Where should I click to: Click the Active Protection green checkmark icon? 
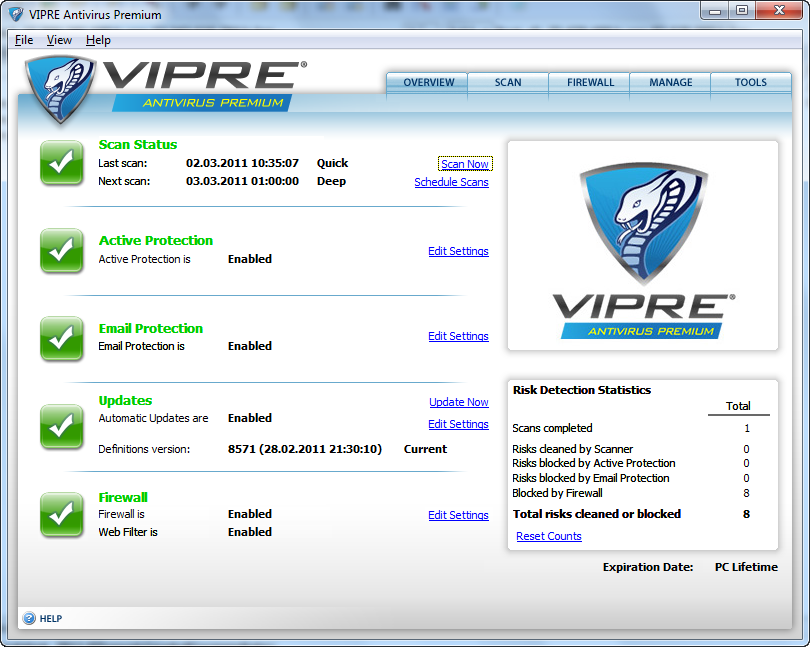(61, 250)
